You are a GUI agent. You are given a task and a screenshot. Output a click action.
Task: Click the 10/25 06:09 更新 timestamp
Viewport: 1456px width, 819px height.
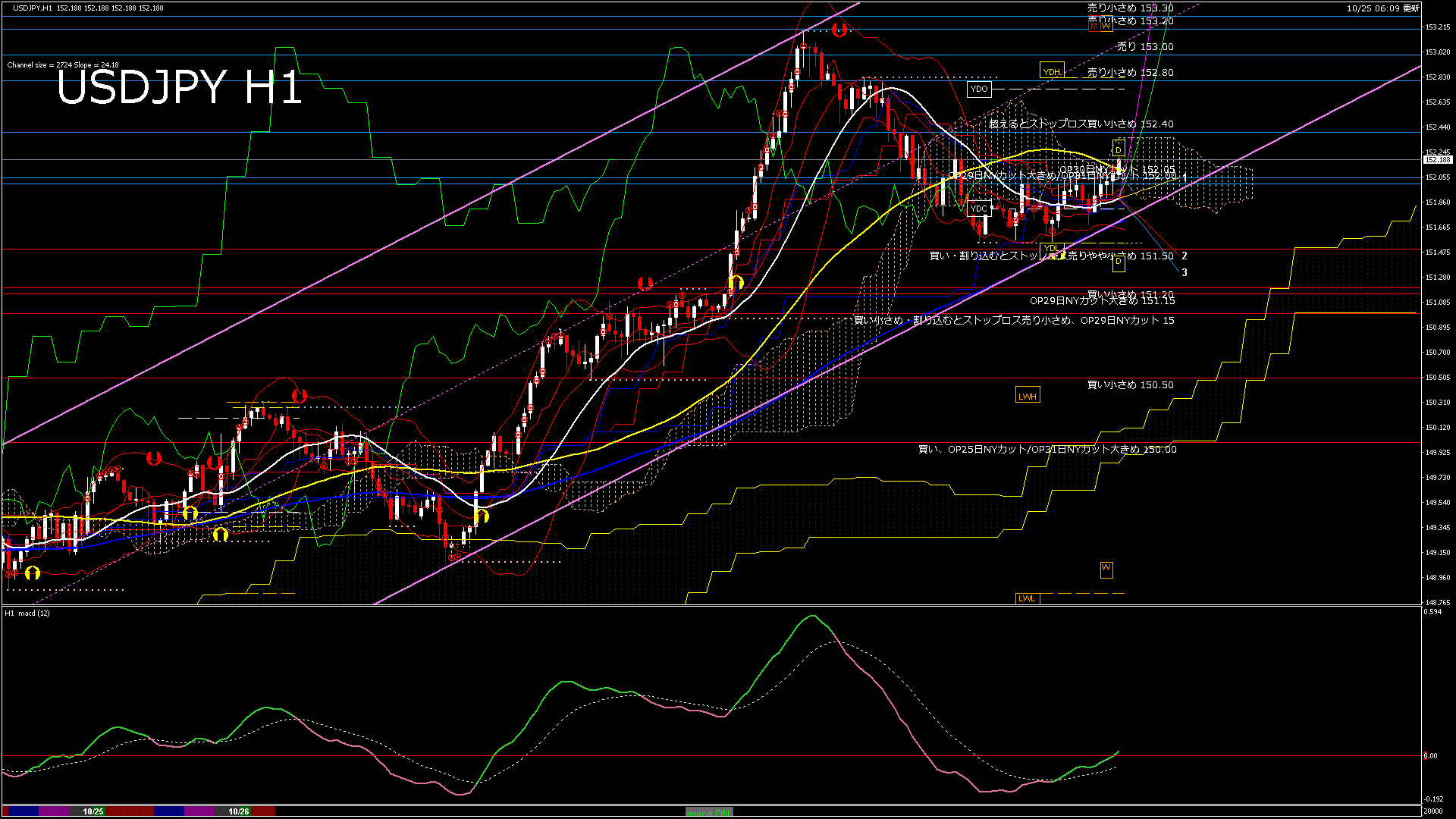tap(1382, 8)
